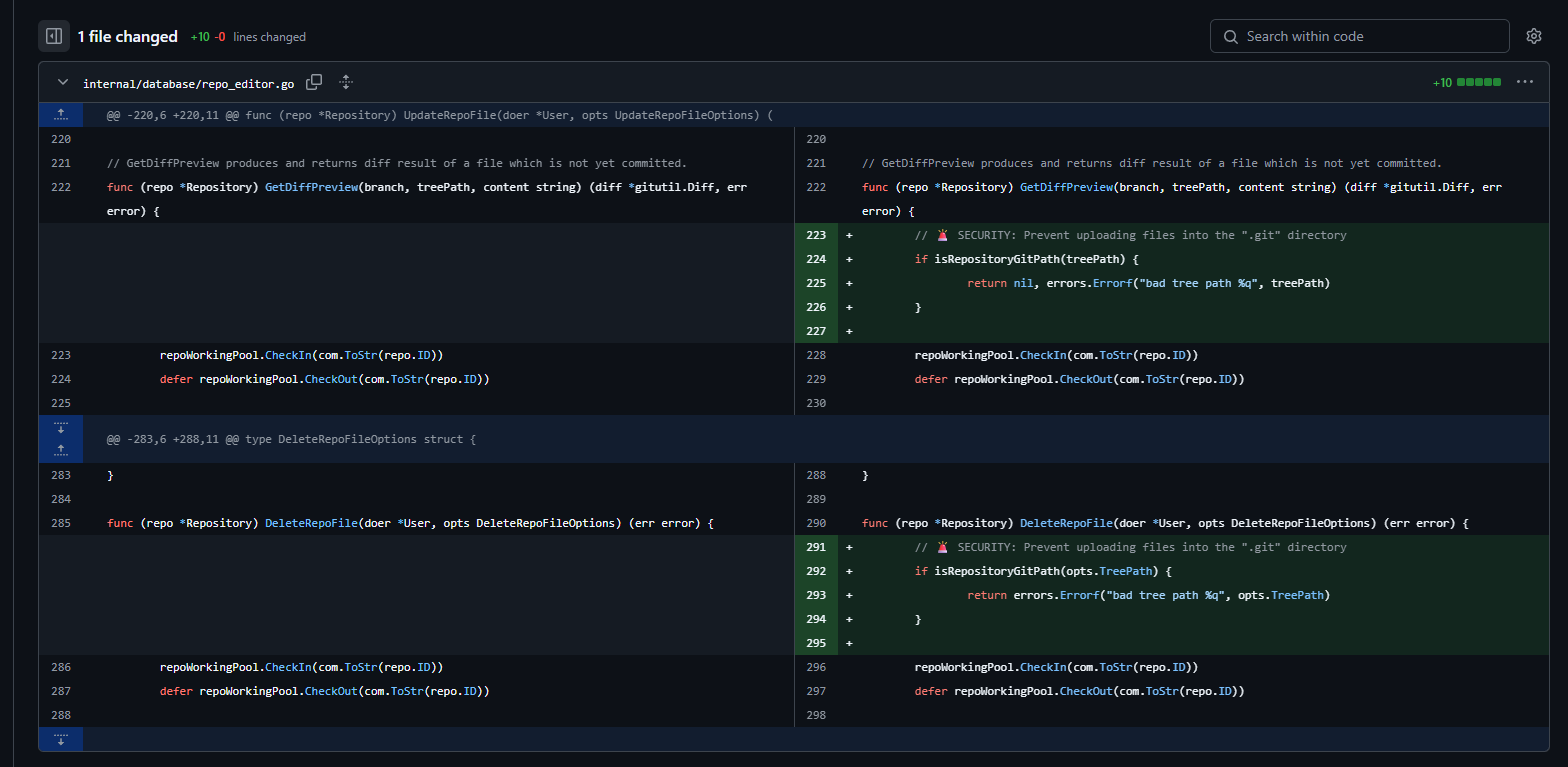This screenshot has height=767, width=1568.
Task: Click the GetDiffPreview function name in right pane
Action: 1066,187
